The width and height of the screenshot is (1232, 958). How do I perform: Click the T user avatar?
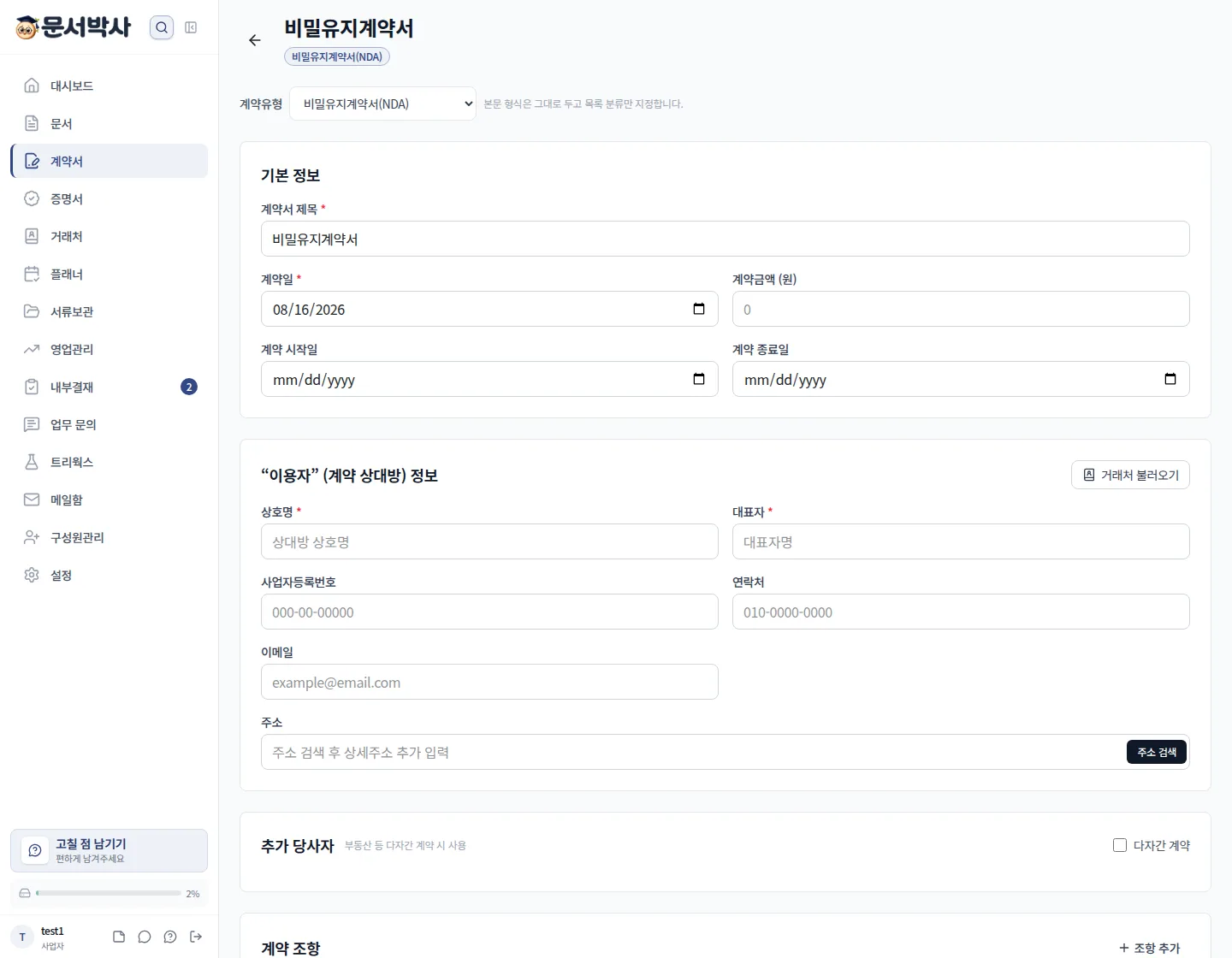[x=22, y=937]
